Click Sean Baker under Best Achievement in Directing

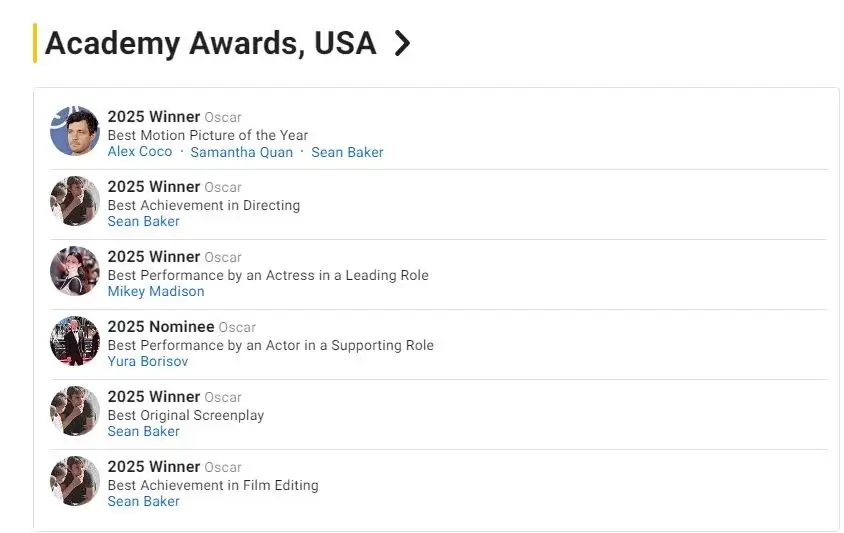[x=144, y=221]
